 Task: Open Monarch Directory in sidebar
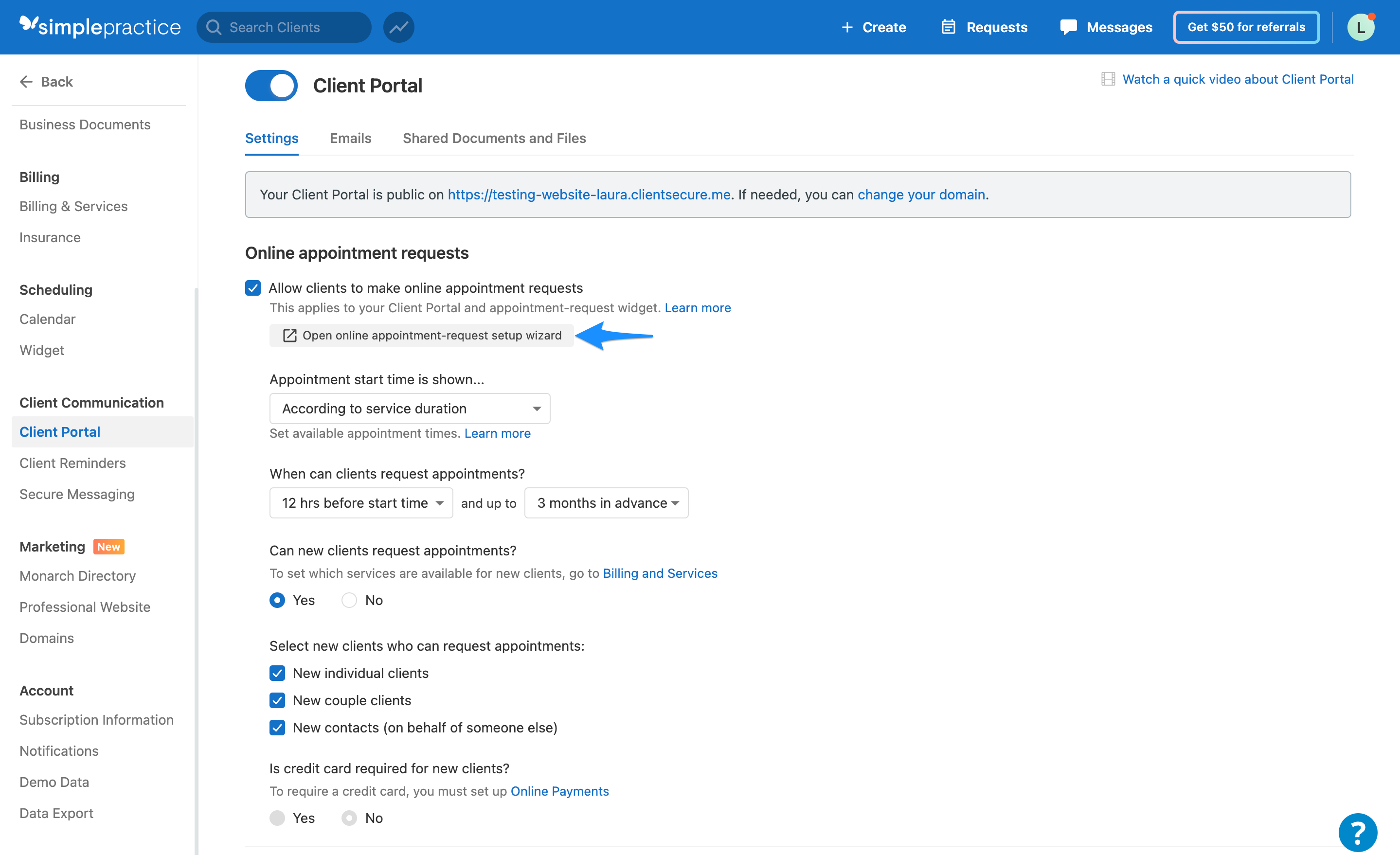(x=77, y=576)
